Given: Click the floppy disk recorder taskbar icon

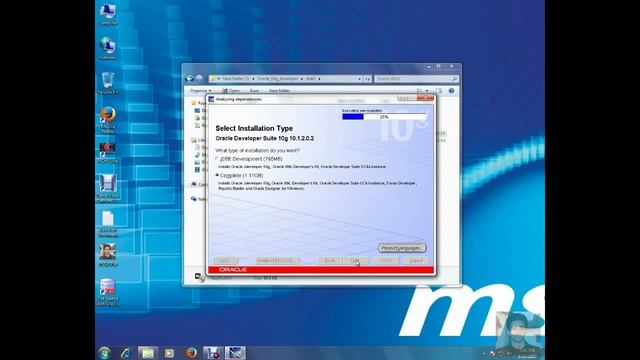Looking at the screenshot, I should [x=213, y=353].
